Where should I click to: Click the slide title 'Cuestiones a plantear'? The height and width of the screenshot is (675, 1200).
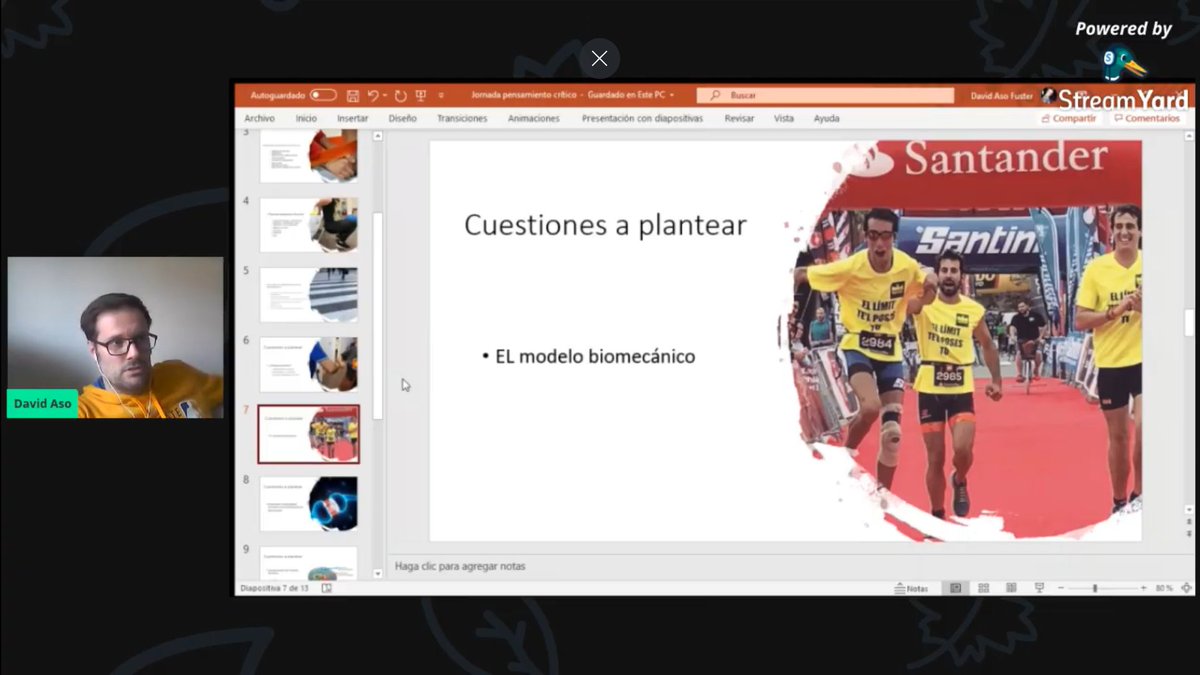click(x=605, y=225)
